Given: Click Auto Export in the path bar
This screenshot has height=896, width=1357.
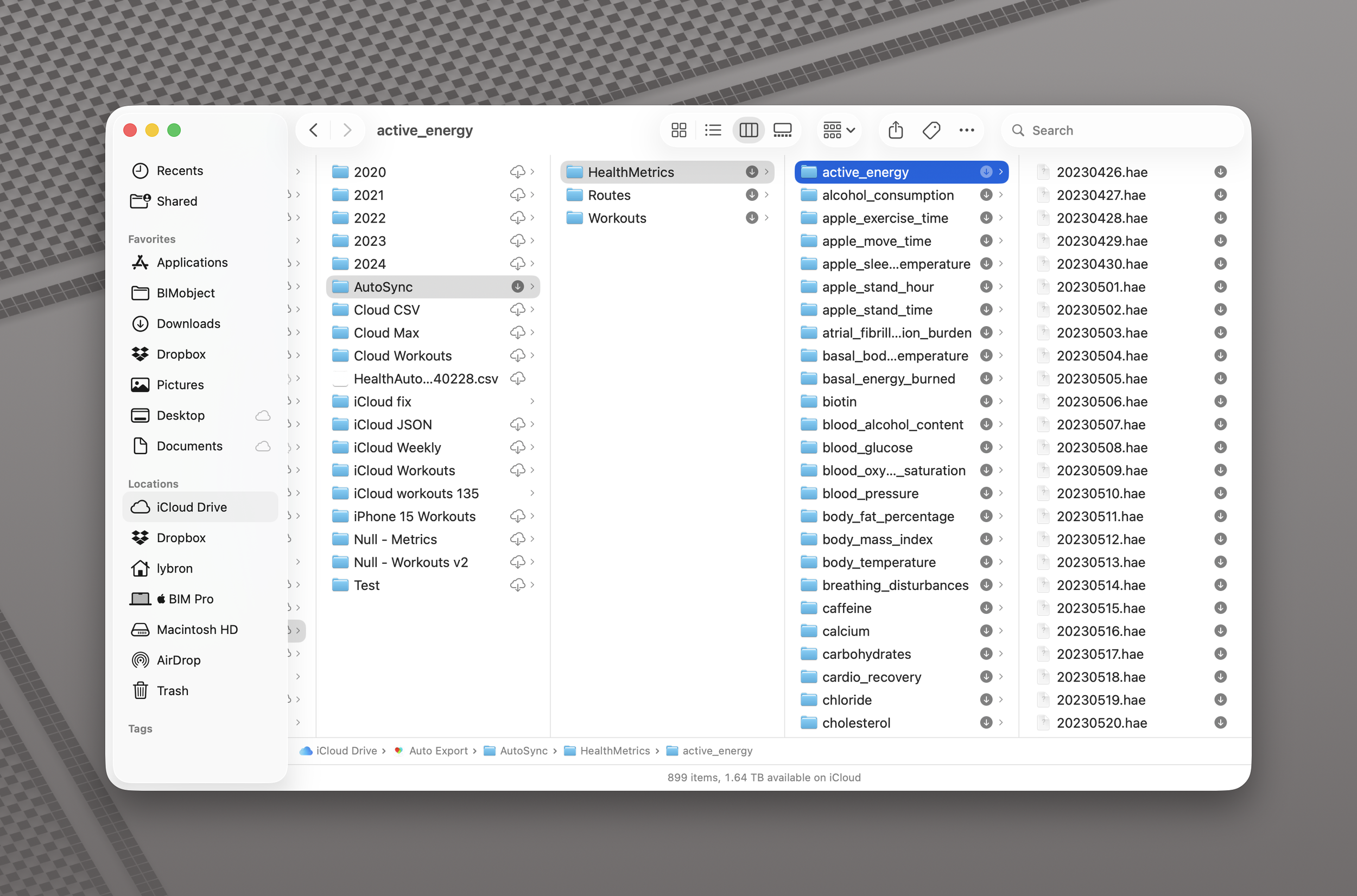Looking at the screenshot, I should click(437, 751).
